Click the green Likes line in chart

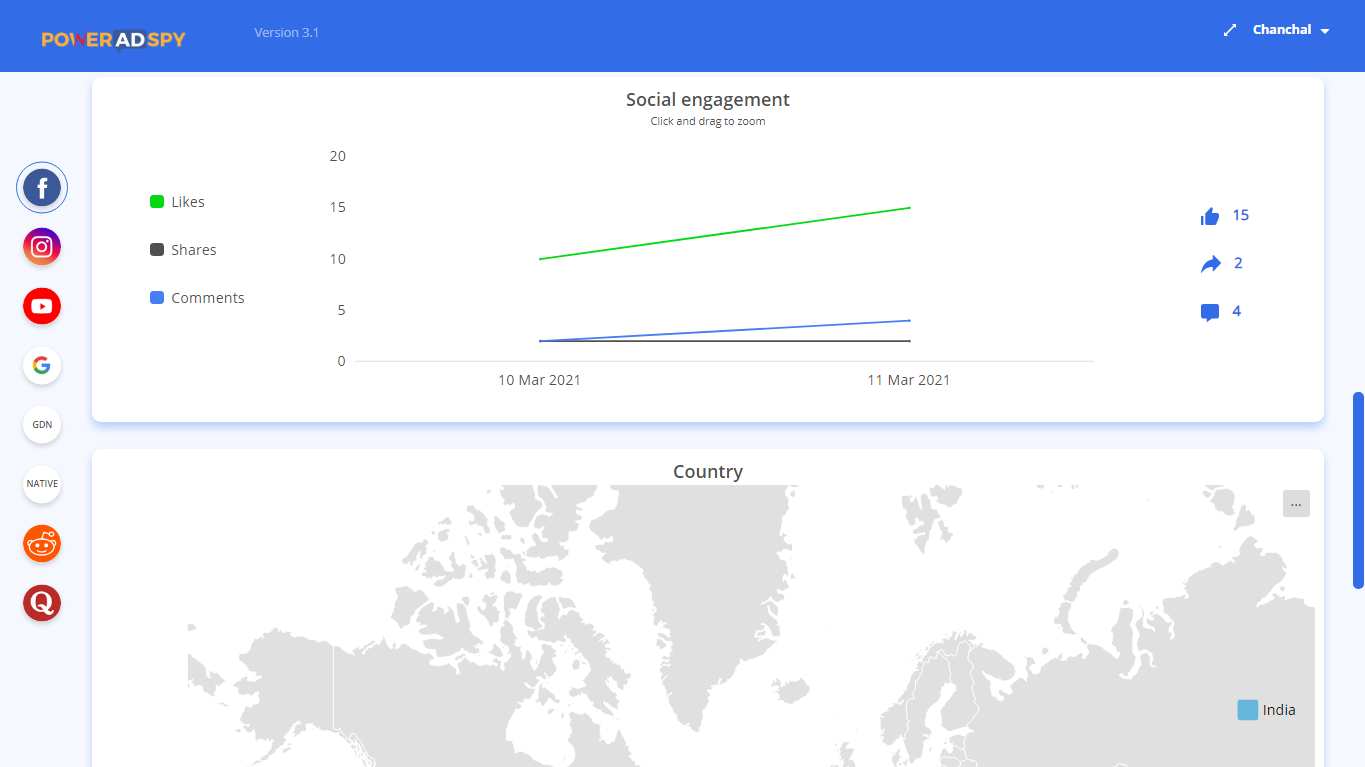725,233
